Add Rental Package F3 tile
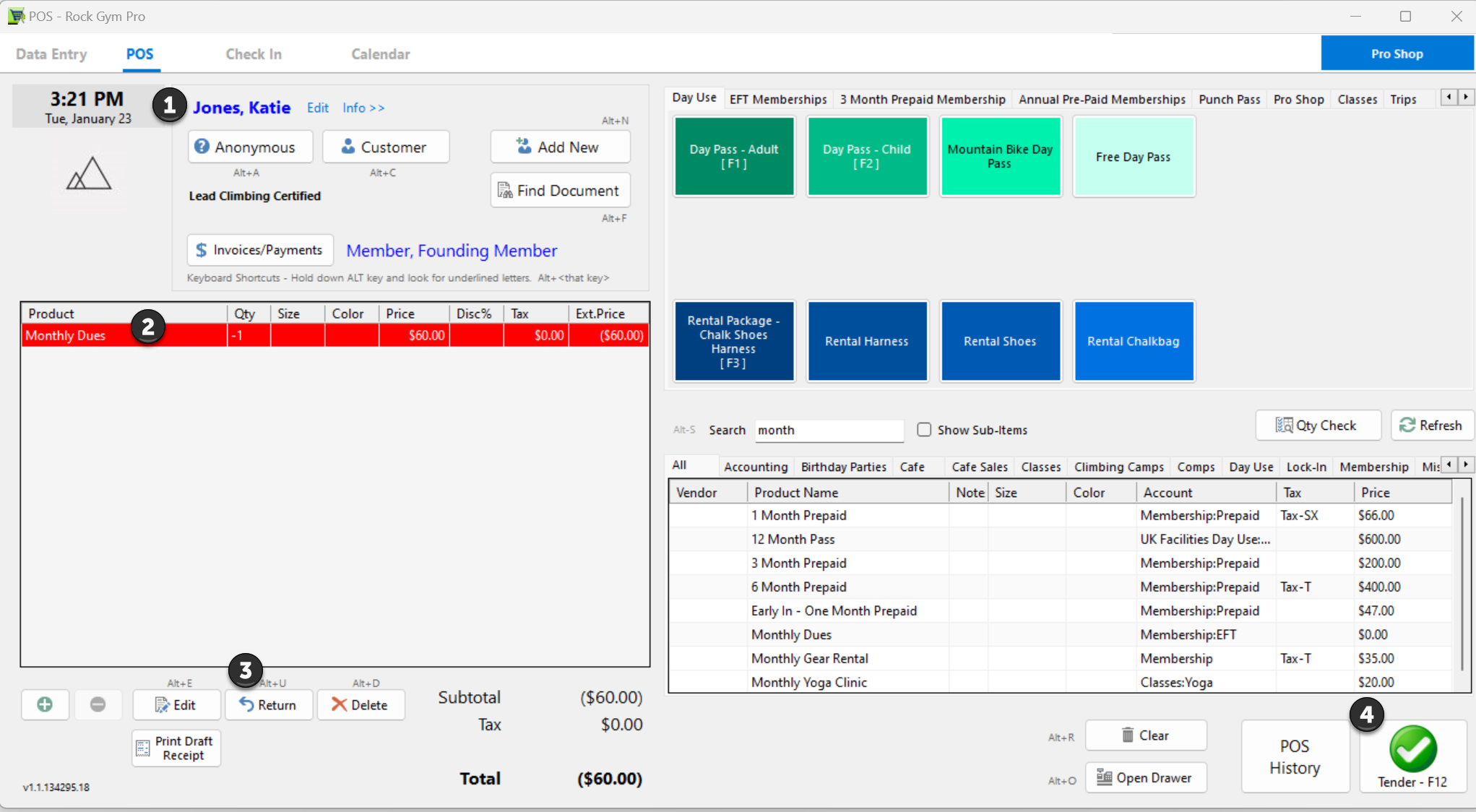The width and height of the screenshot is (1476, 812). click(734, 341)
